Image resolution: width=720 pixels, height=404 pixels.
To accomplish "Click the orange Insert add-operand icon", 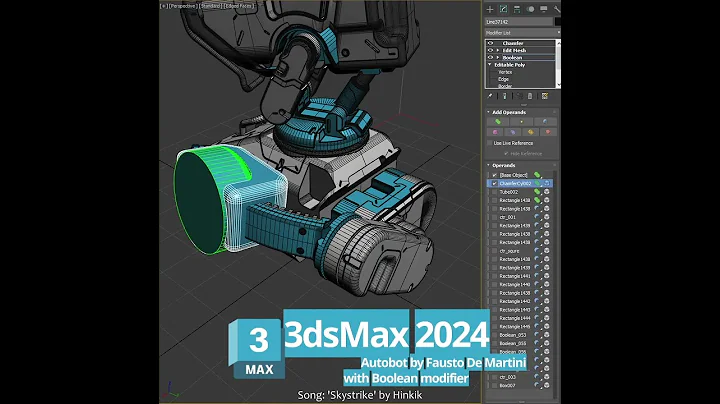I will pyautogui.click(x=531, y=132).
